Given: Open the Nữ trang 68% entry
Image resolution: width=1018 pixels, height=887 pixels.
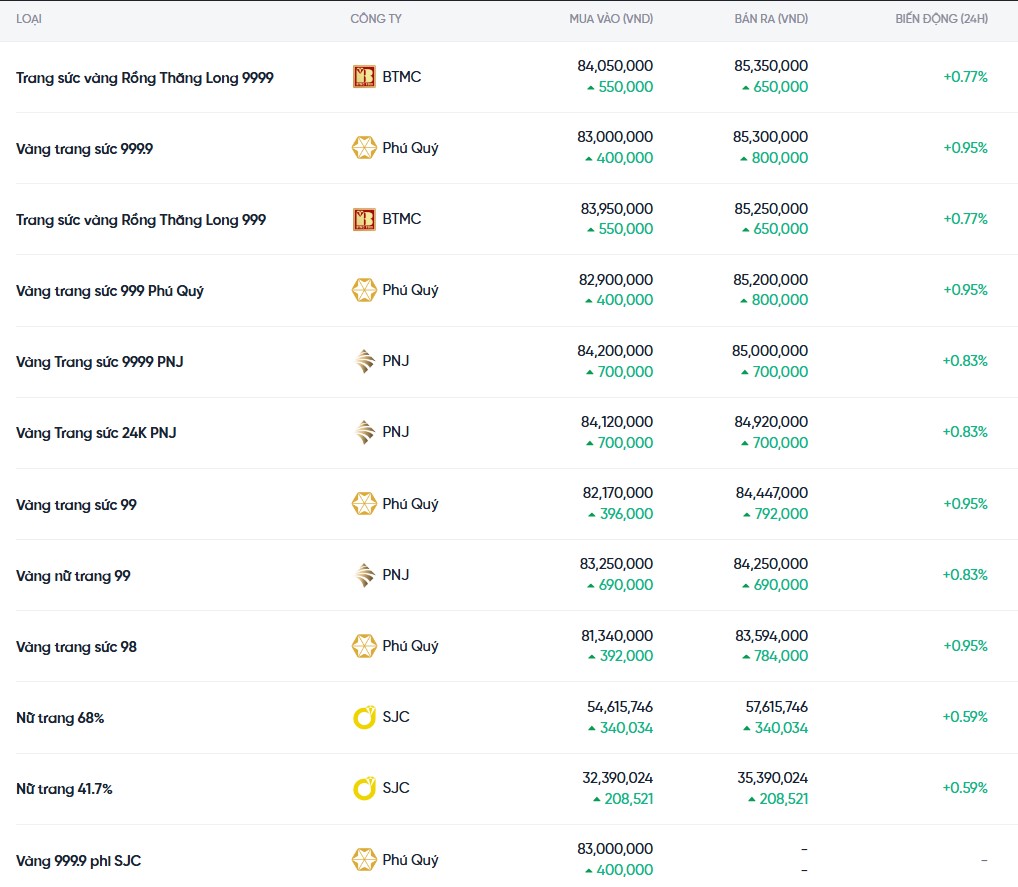Looking at the screenshot, I should (60, 718).
